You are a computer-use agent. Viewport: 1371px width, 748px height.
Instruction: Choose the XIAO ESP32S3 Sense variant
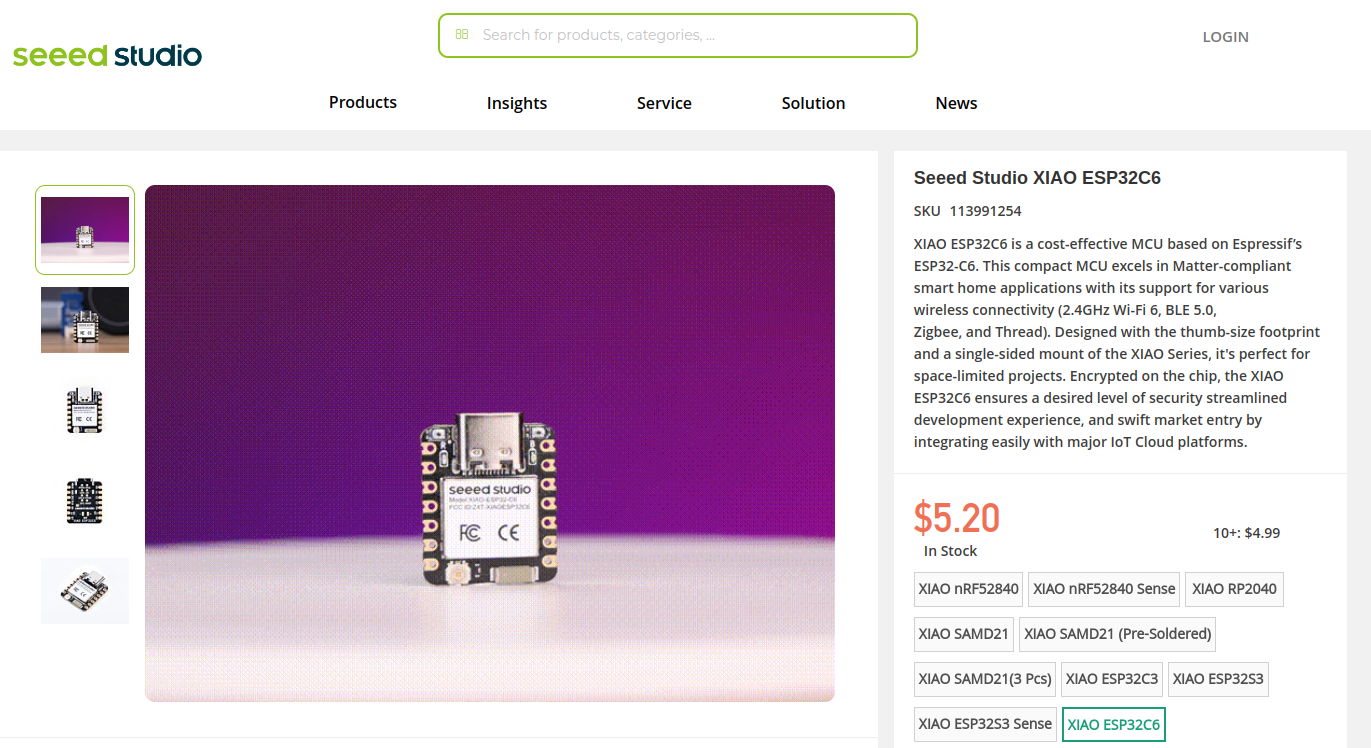(986, 724)
